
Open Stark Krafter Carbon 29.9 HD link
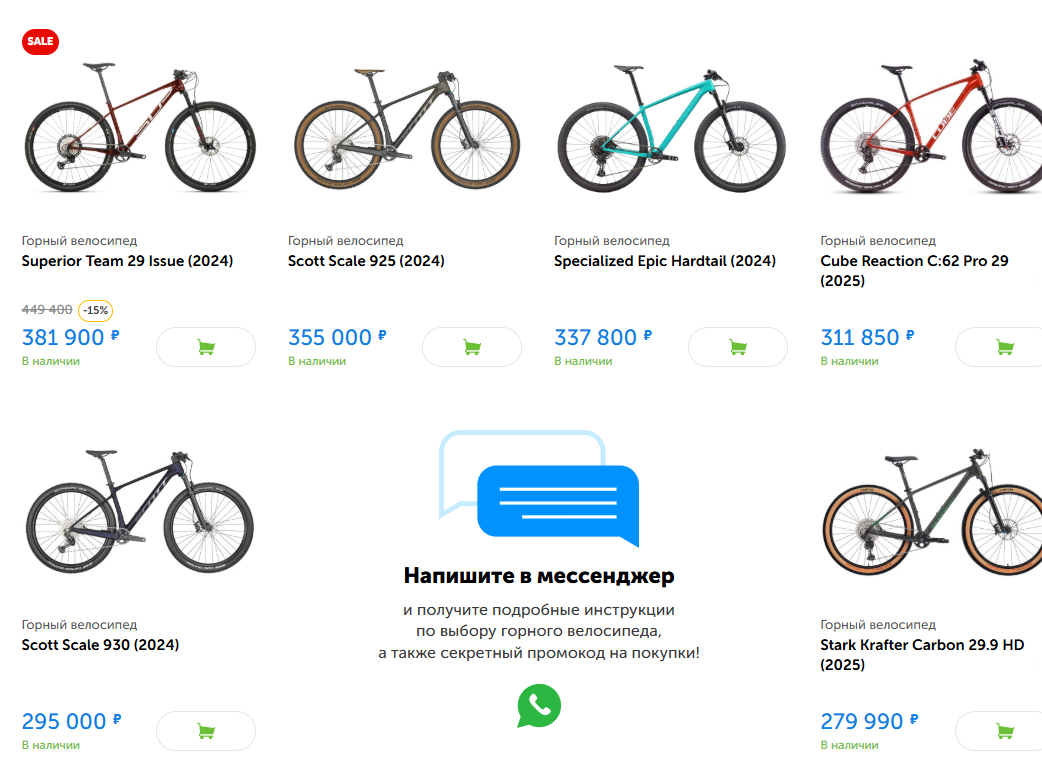pyautogui.click(x=922, y=645)
